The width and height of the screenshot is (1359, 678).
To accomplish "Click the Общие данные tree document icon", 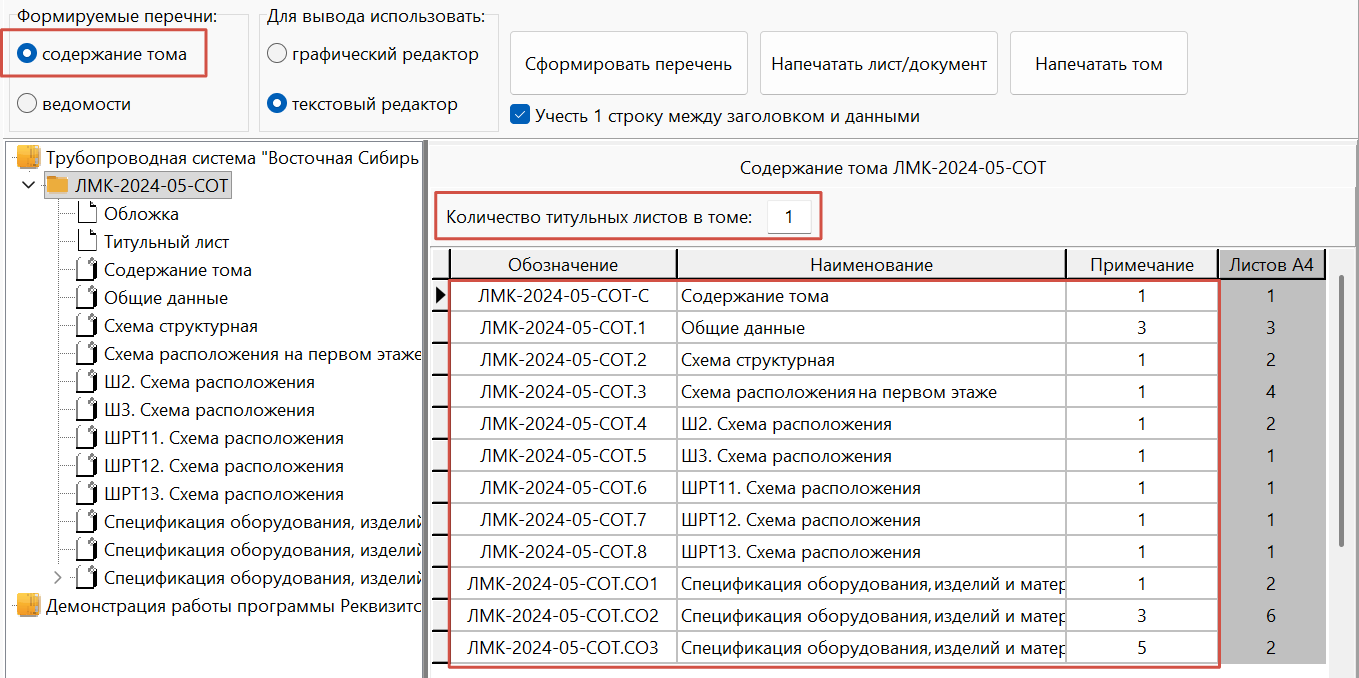I will pyautogui.click(x=87, y=297).
